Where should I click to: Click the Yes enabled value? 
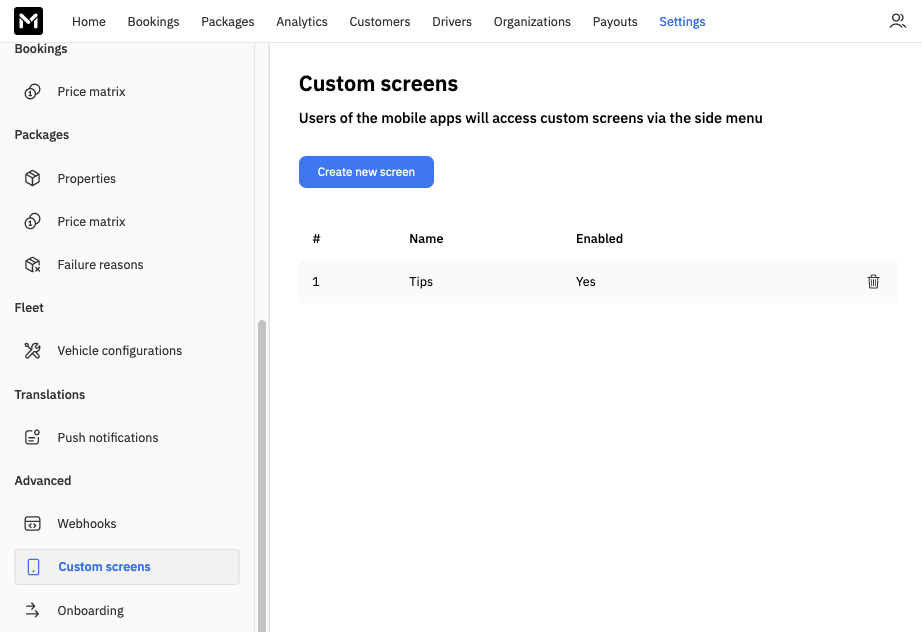(586, 282)
